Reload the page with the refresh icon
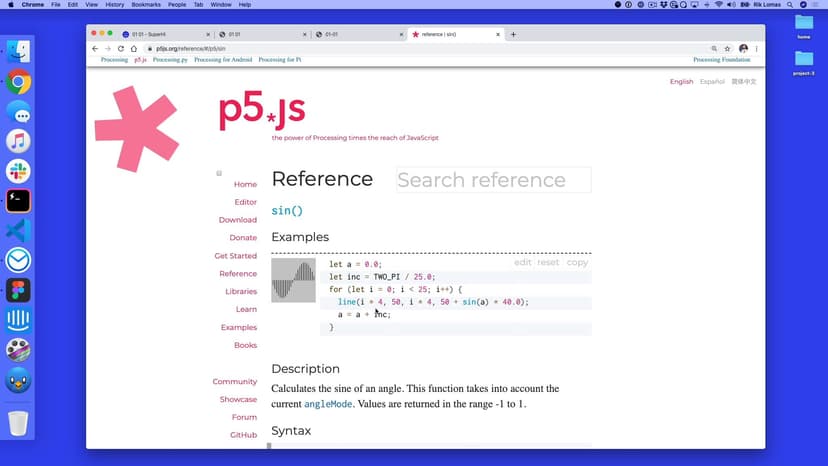 (x=120, y=48)
